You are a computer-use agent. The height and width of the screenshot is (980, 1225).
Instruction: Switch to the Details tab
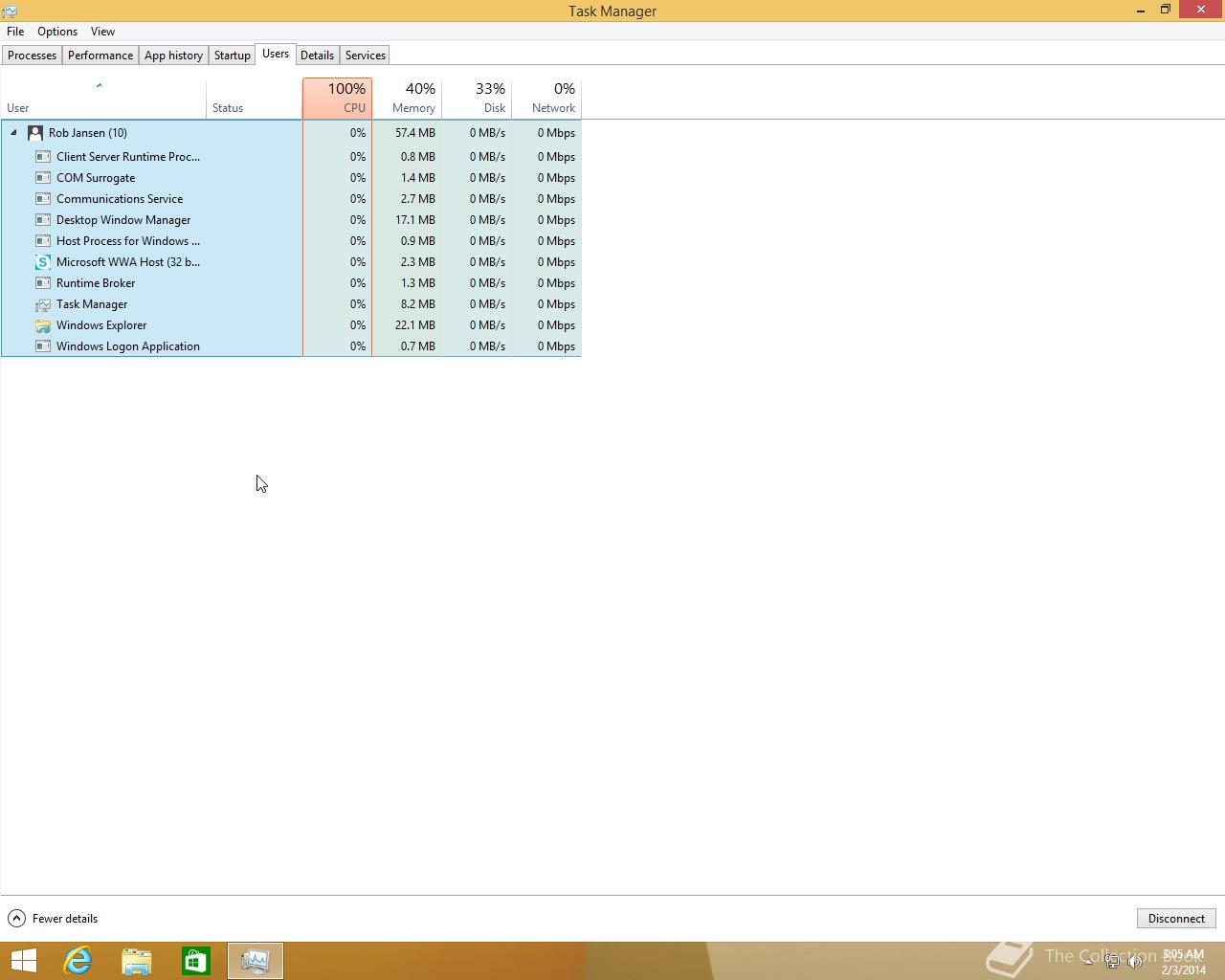[x=317, y=56]
